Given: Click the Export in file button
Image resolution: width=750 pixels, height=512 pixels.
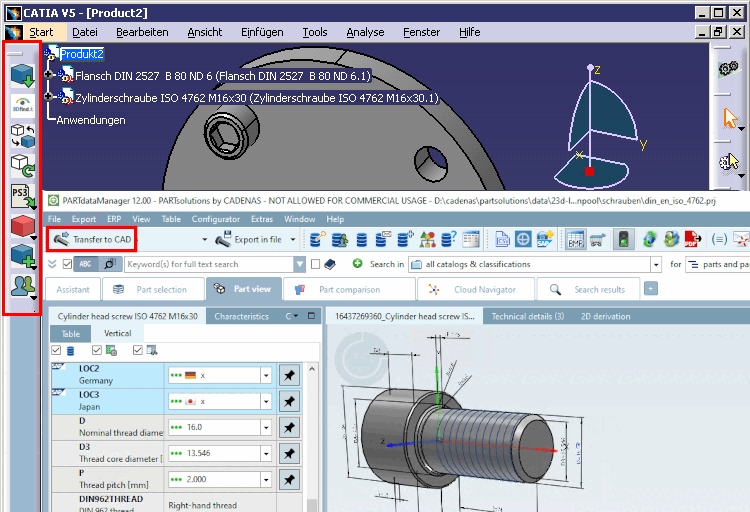Looking at the screenshot, I should [257, 239].
